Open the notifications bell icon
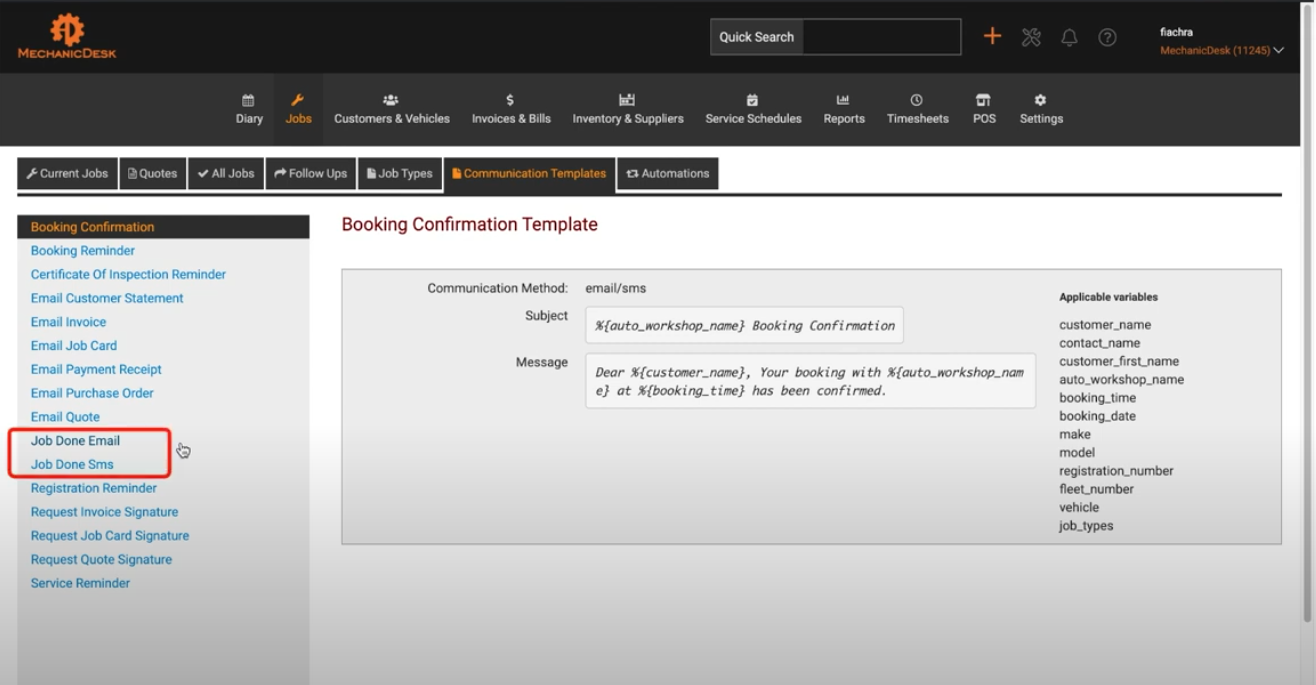The width and height of the screenshot is (1316, 685). [x=1069, y=37]
